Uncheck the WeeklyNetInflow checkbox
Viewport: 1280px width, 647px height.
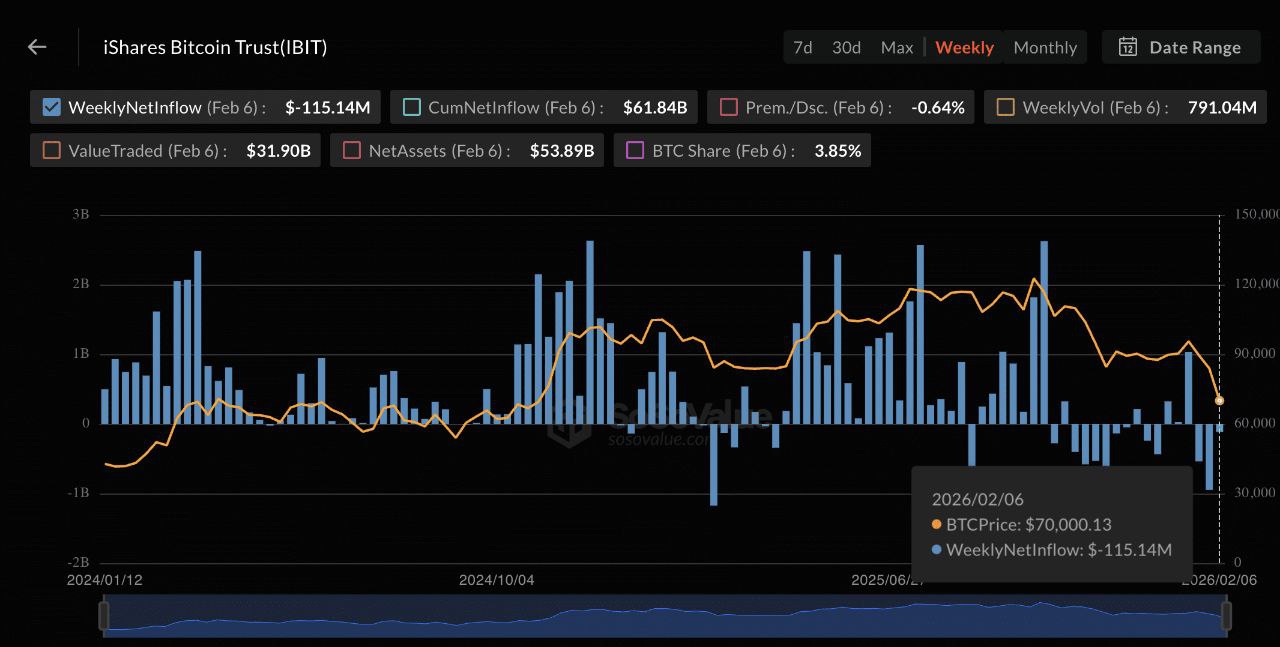tap(51, 107)
